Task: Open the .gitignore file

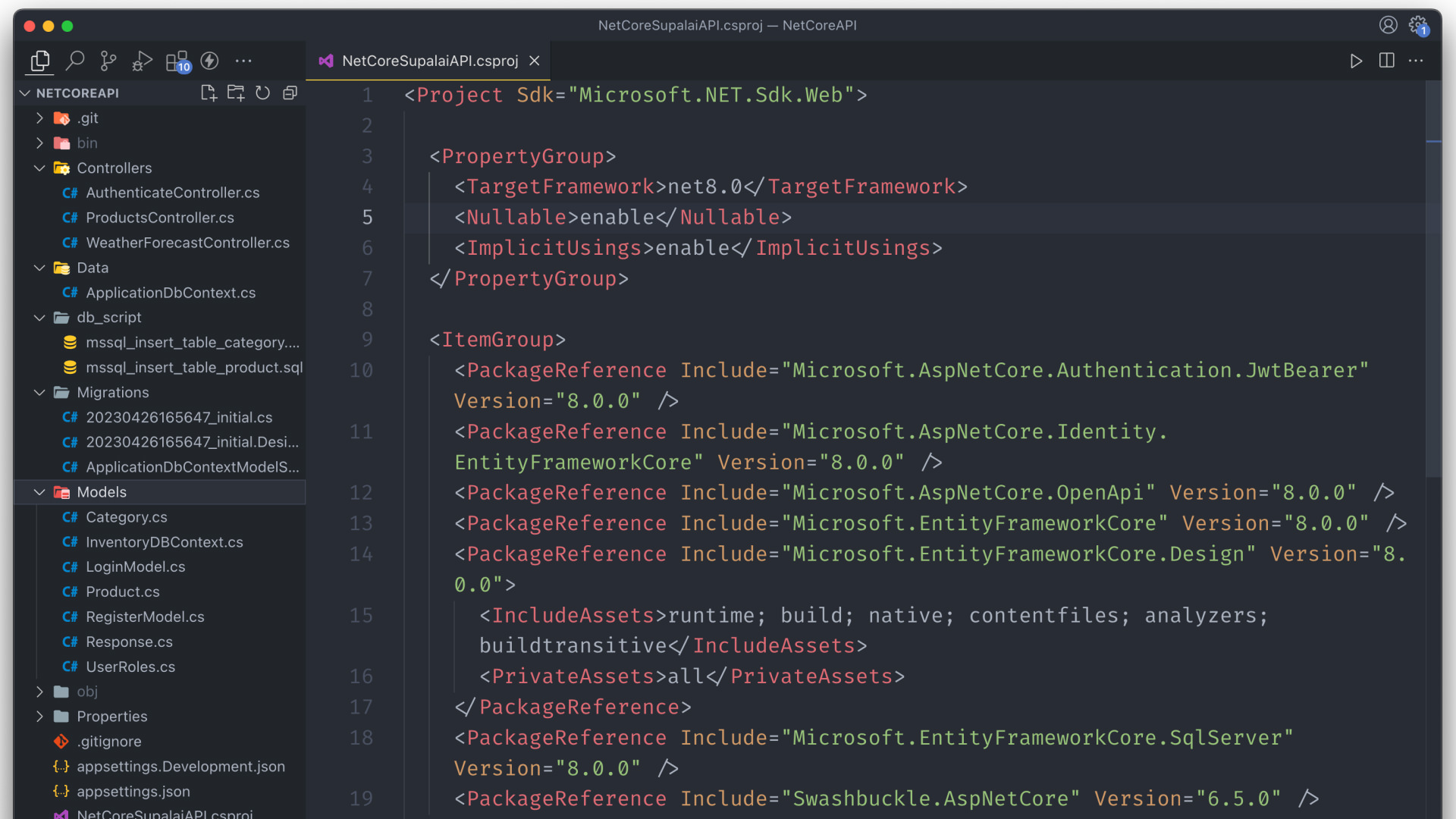Action: [160, 742]
